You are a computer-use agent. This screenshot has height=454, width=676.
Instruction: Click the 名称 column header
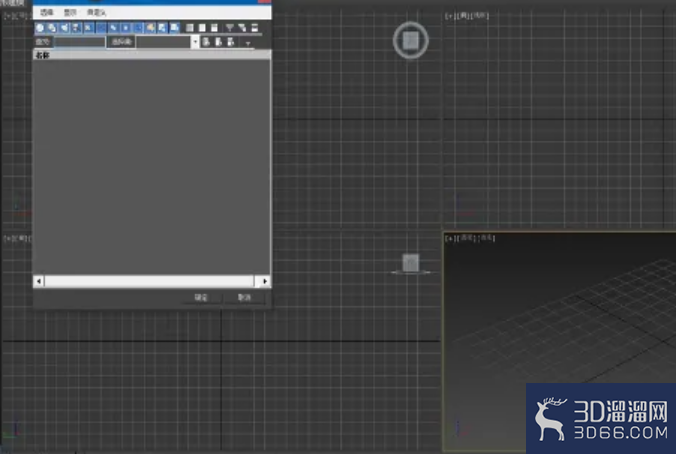click(x=152, y=55)
